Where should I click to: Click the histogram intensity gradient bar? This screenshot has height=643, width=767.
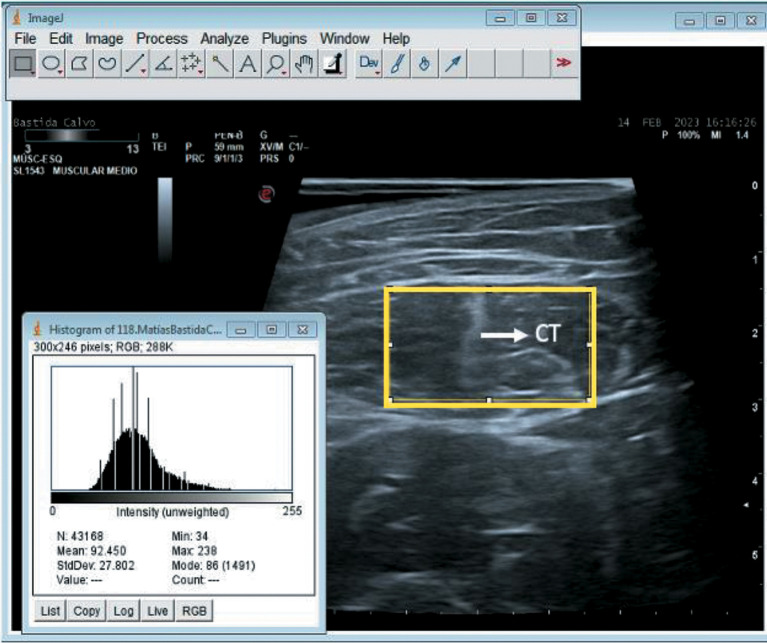pos(171,497)
